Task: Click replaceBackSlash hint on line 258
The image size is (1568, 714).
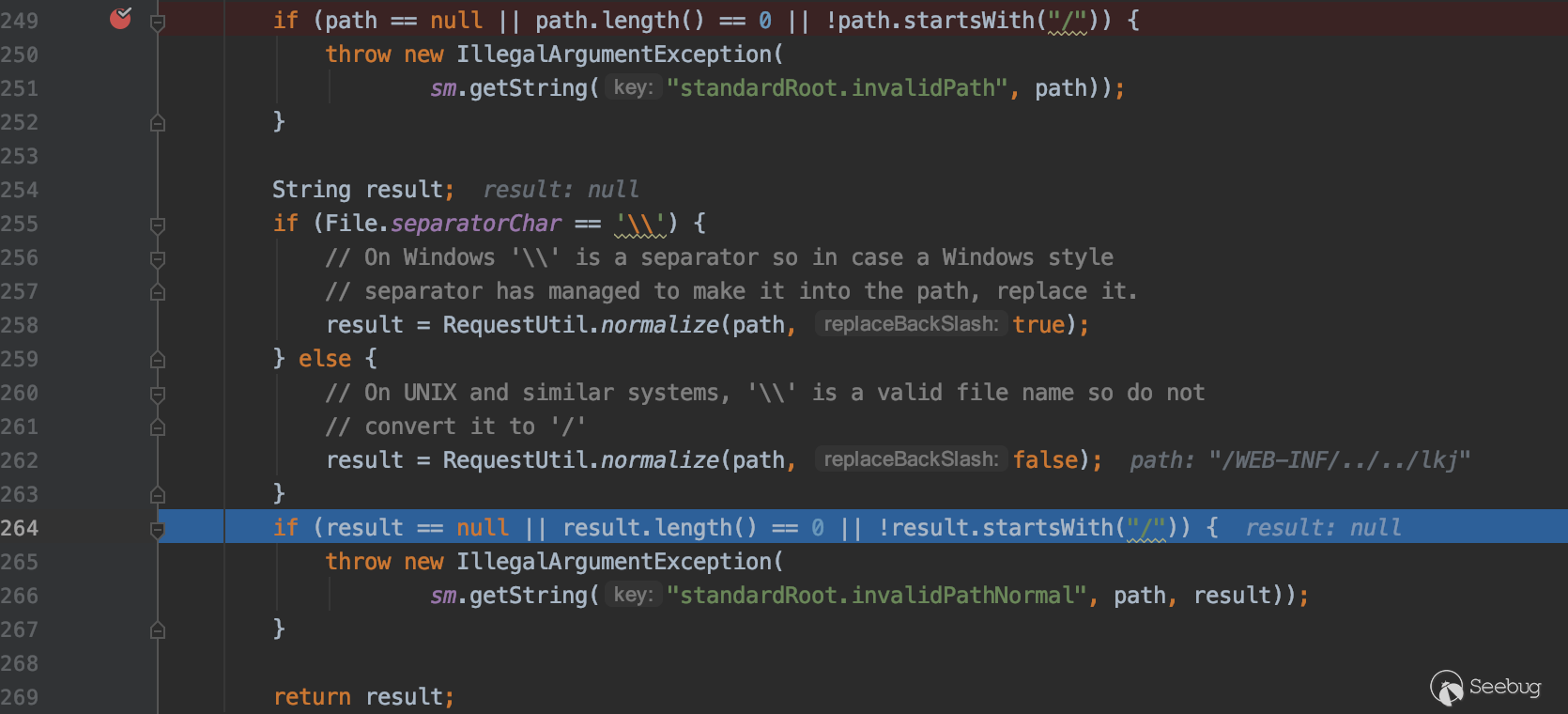Action: point(911,324)
